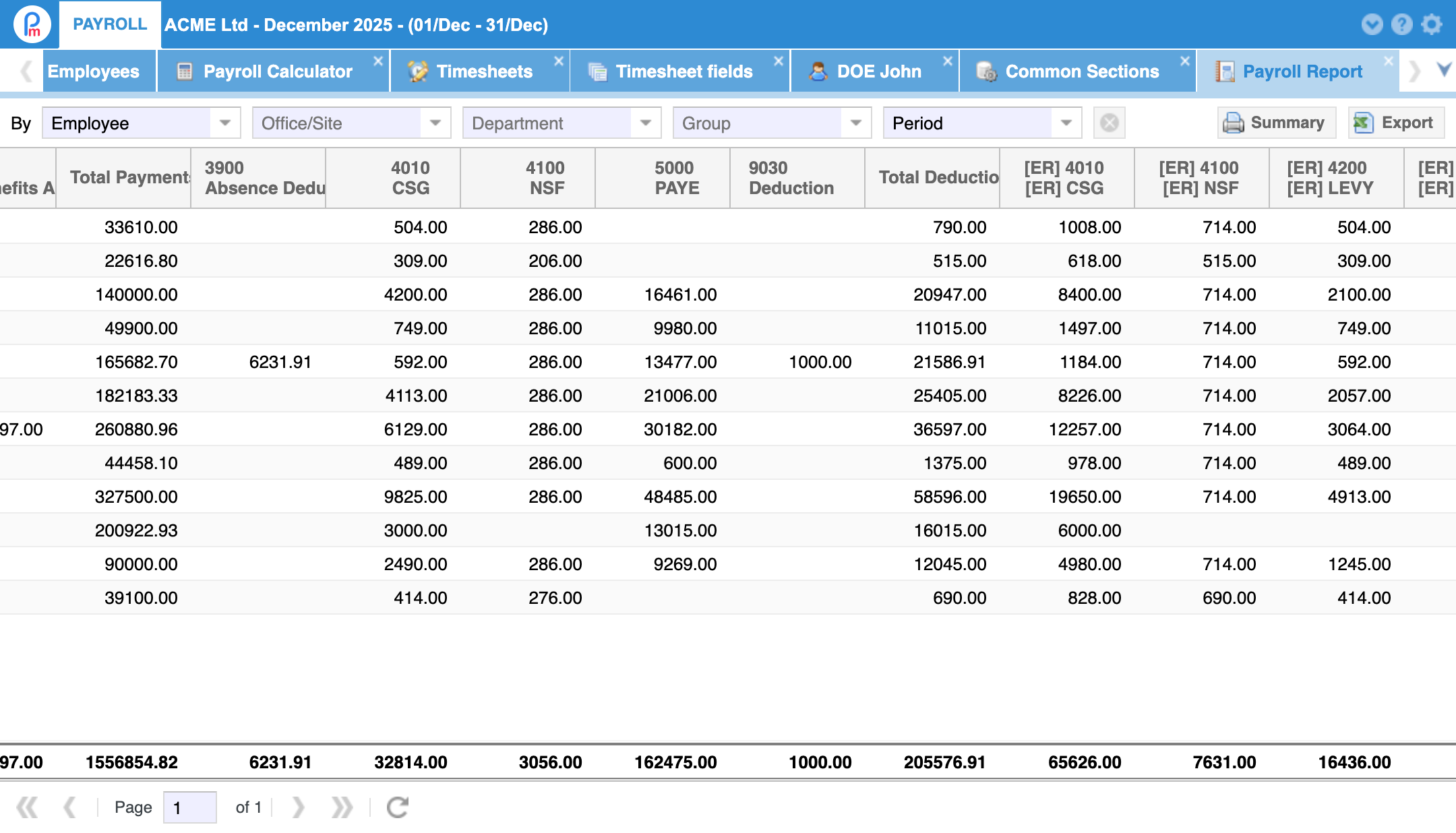Select the total payments sum 1556854.82
1456x833 pixels.
click(131, 762)
